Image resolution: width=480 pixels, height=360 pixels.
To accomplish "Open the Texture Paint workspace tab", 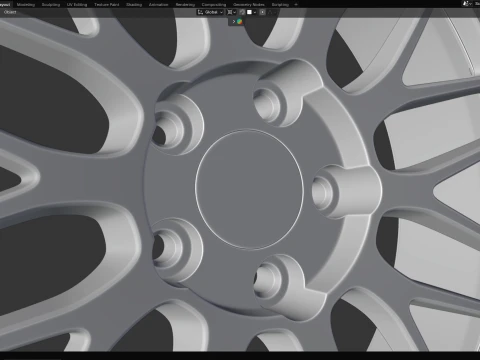I will click(x=107, y=5).
